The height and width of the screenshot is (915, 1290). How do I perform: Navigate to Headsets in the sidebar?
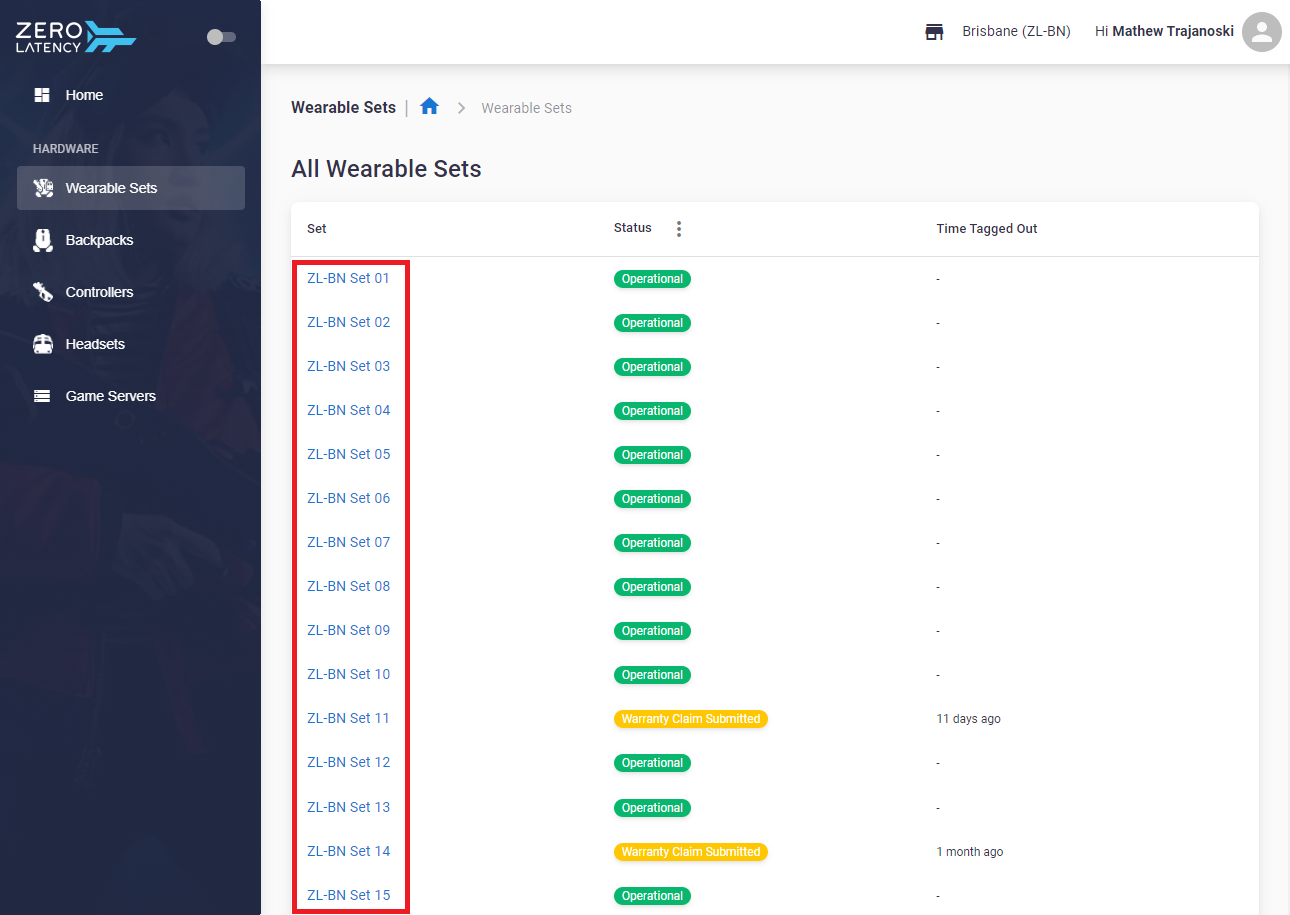click(130, 344)
